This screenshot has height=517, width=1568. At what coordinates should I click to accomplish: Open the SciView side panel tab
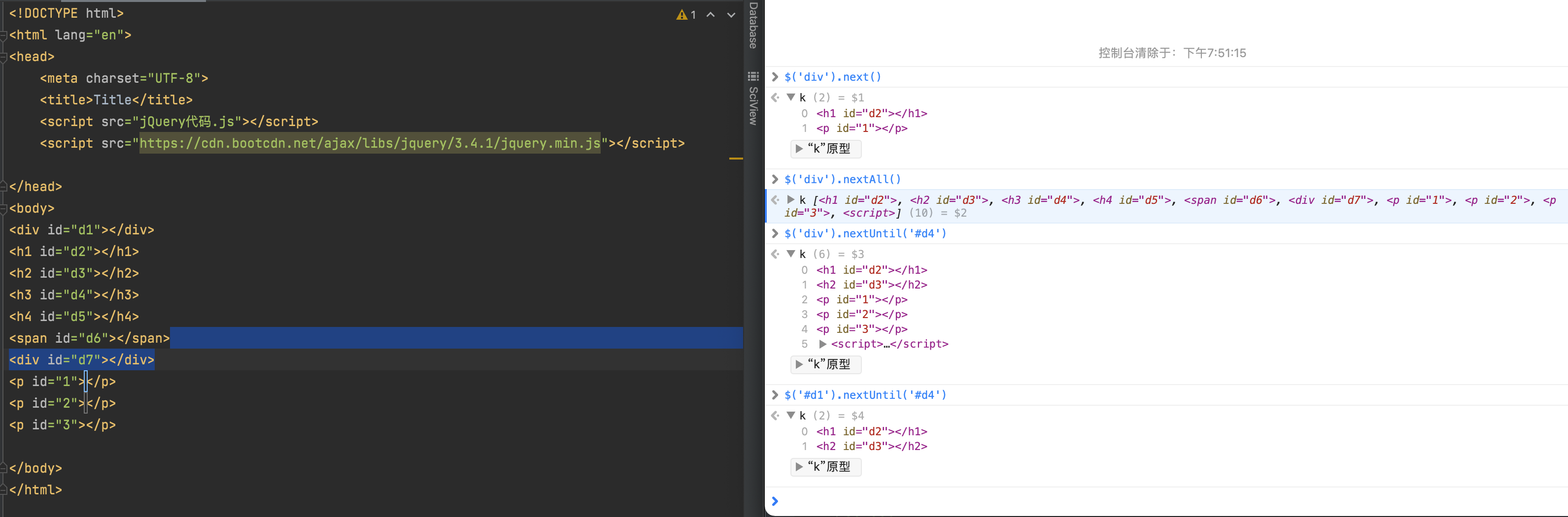click(x=753, y=106)
